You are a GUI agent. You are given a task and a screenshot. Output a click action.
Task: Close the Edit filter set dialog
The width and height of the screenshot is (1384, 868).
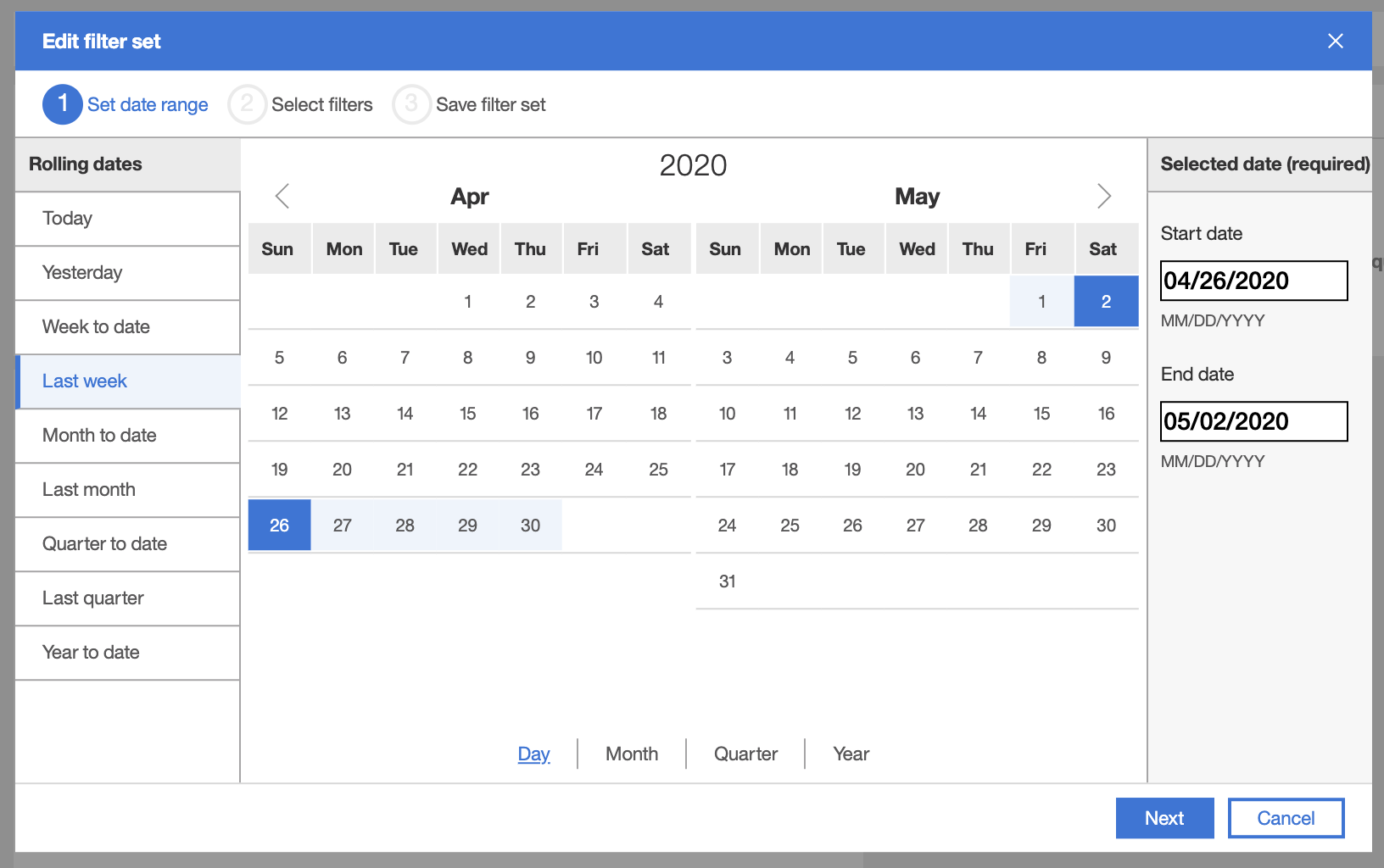pyautogui.click(x=1335, y=42)
